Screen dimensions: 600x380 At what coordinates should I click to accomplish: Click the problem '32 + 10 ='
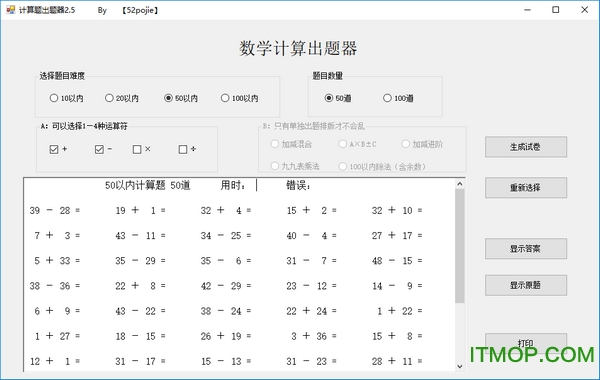pyautogui.click(x=397, y=210)
